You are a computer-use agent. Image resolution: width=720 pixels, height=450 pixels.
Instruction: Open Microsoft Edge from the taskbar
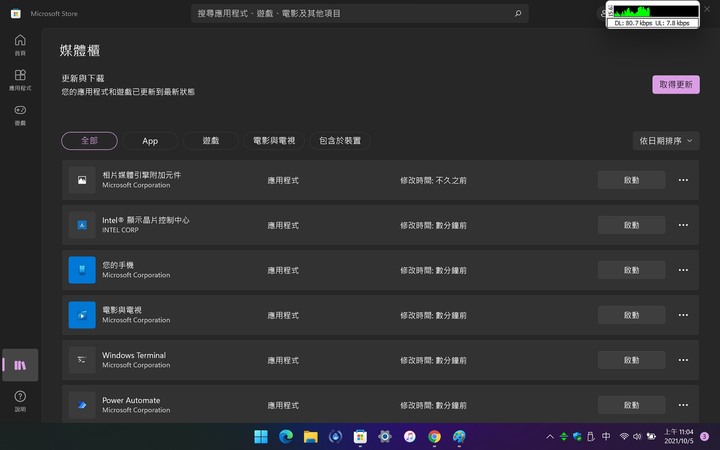286,436
